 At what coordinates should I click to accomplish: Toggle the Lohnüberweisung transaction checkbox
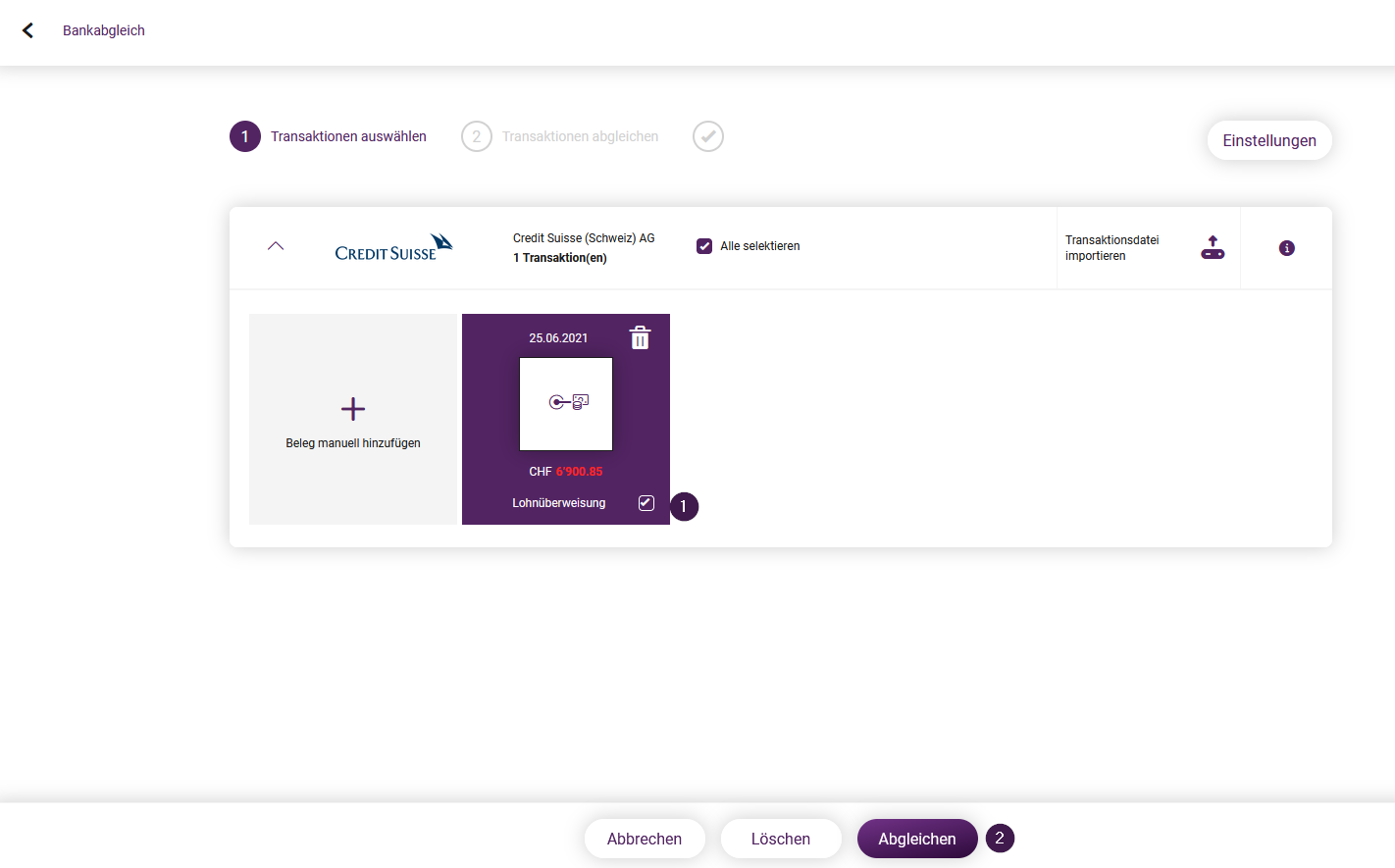click(x=646, y=503)
